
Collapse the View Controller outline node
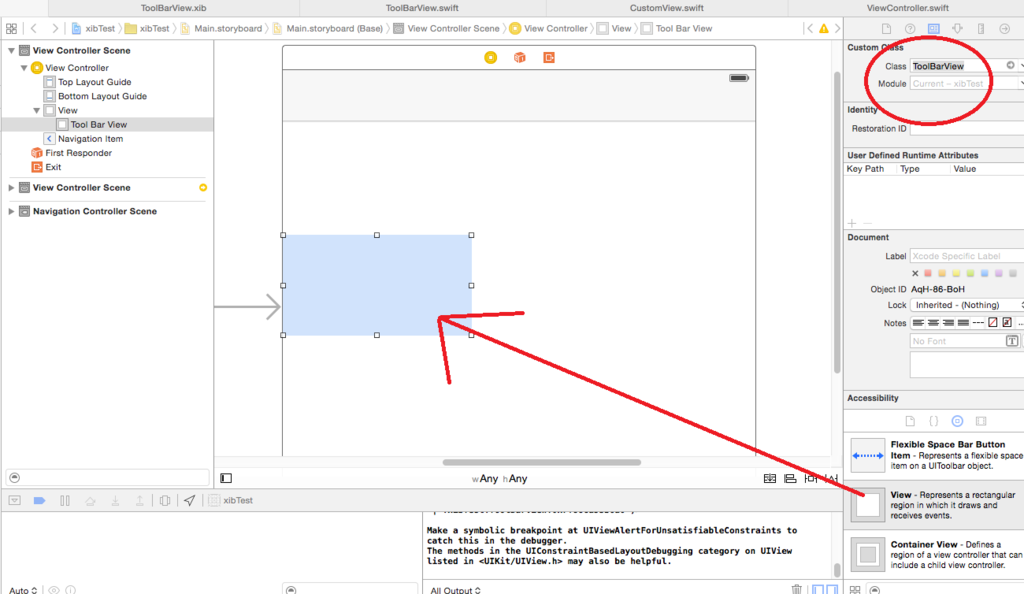[24, 68]
